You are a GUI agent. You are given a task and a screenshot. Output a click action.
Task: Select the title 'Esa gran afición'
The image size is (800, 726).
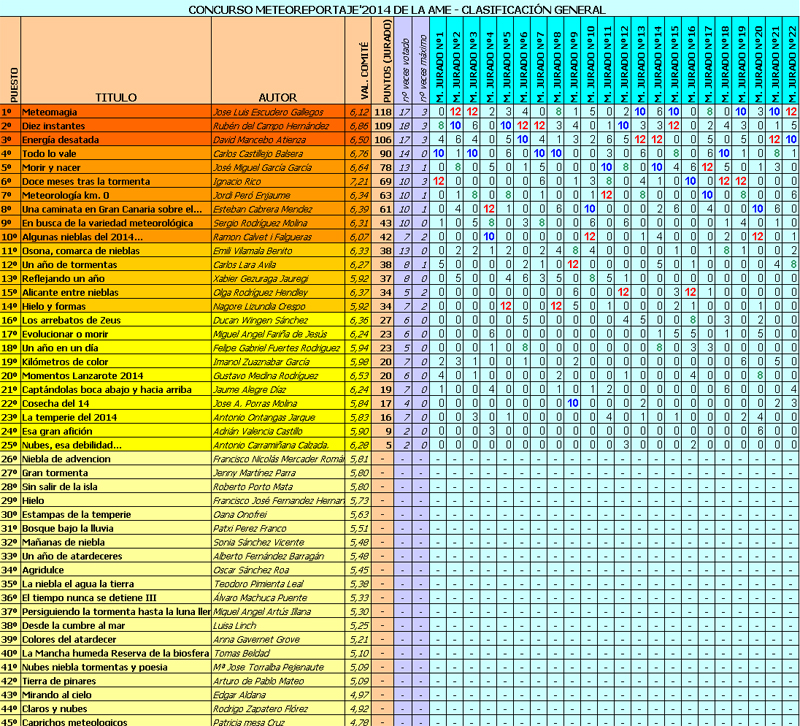(x=57, y=431)
